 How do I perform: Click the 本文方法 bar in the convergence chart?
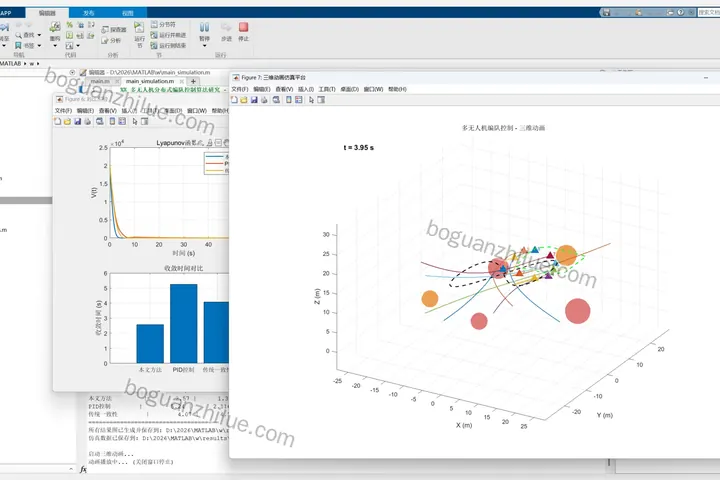click(150, 344)
